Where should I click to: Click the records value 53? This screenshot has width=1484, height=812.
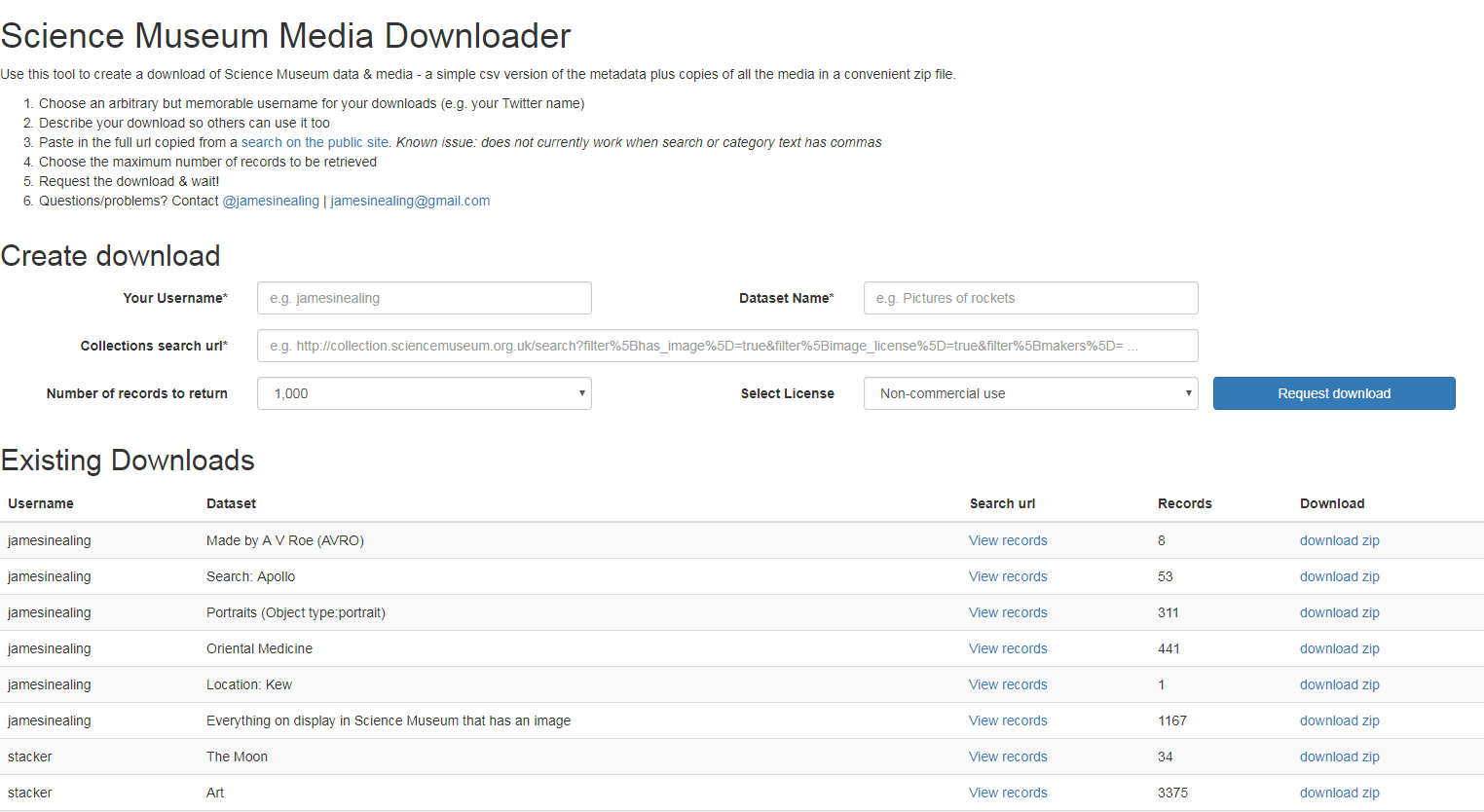[x=1166, y=576]
